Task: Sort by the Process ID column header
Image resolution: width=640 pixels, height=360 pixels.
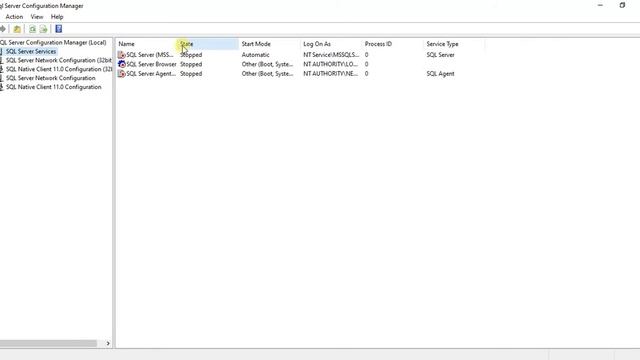Action: 393,44
